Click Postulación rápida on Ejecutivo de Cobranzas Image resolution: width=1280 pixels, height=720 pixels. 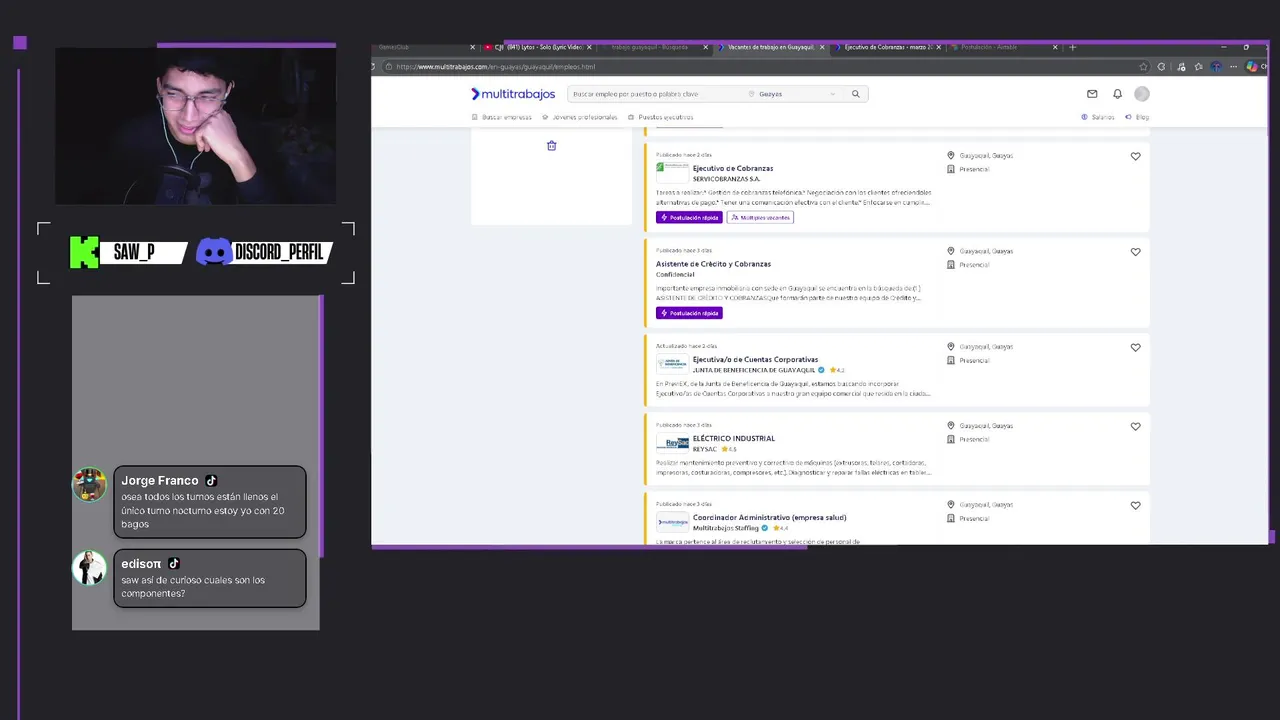(689, 217)
